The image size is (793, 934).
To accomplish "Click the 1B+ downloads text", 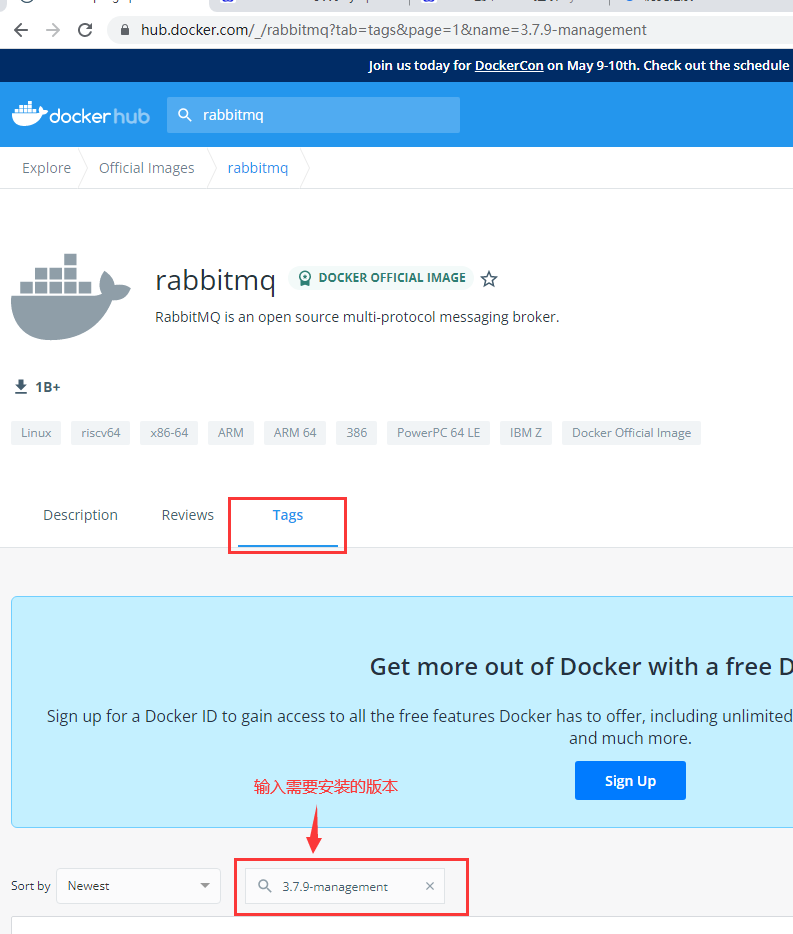I will tap(48, 387).
